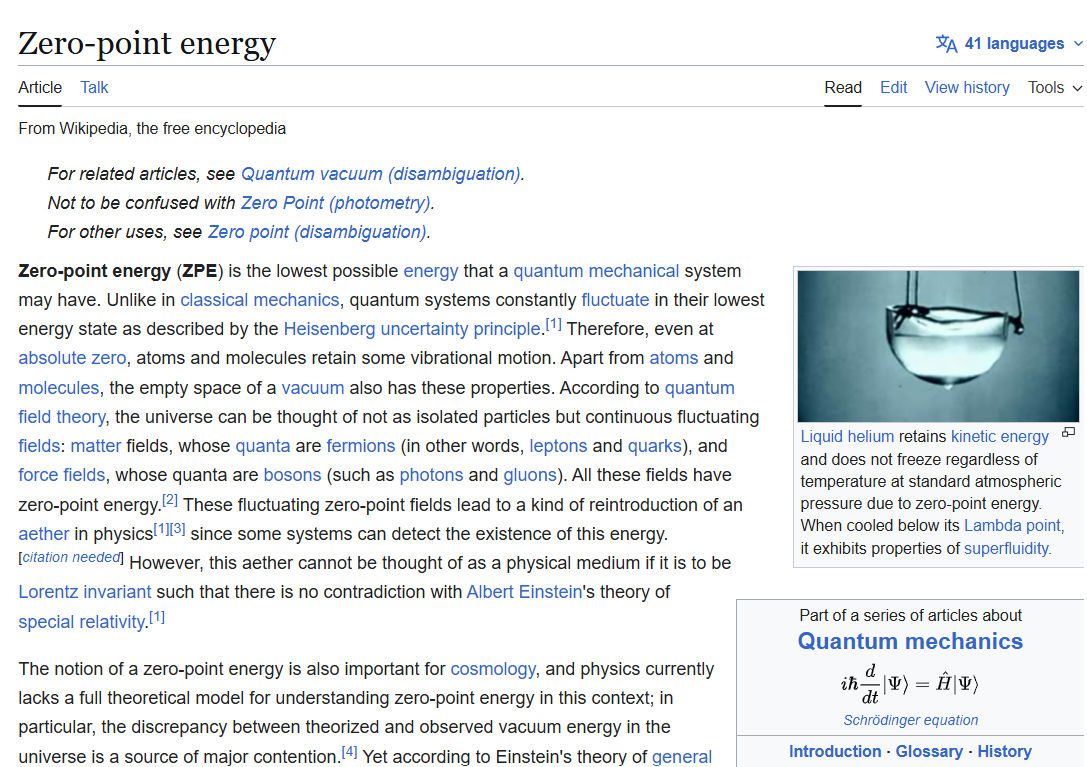Click the language translation icon
This screenshot has height=767, width=1087.
pyautogui.click(x=946, y=44)
